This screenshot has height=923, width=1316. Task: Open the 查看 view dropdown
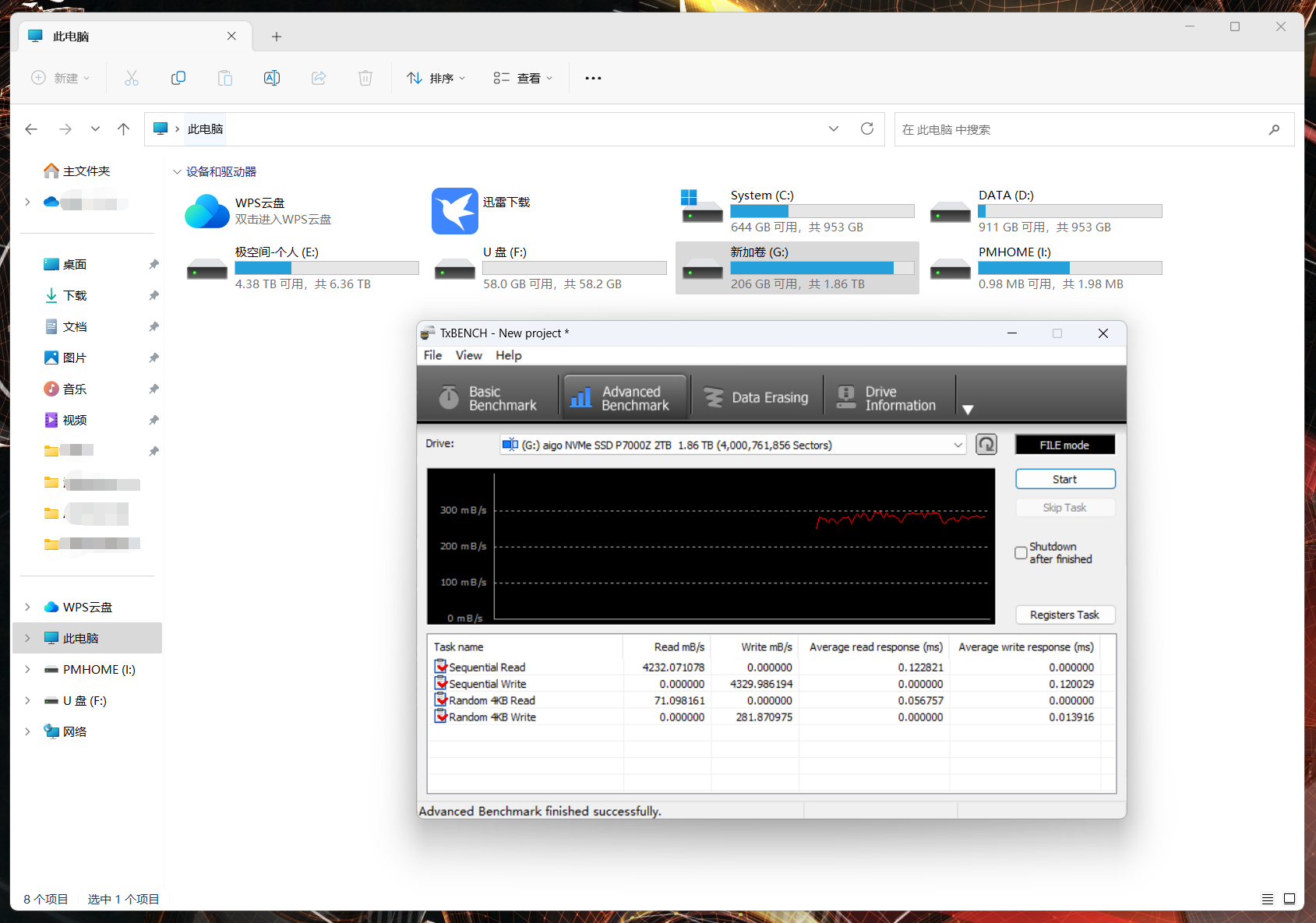click(523, 78)
